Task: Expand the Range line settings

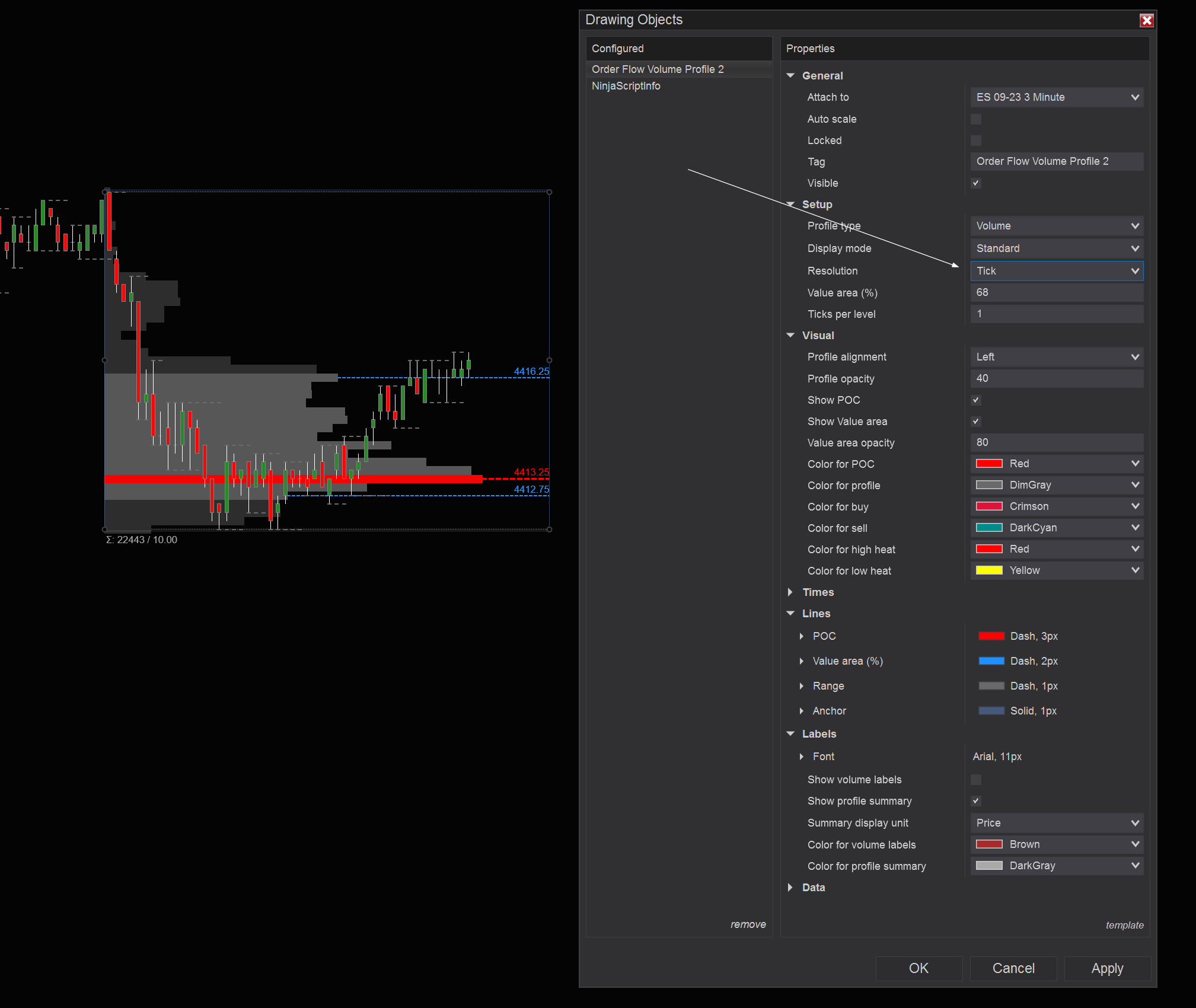Action: click(802, 686)
